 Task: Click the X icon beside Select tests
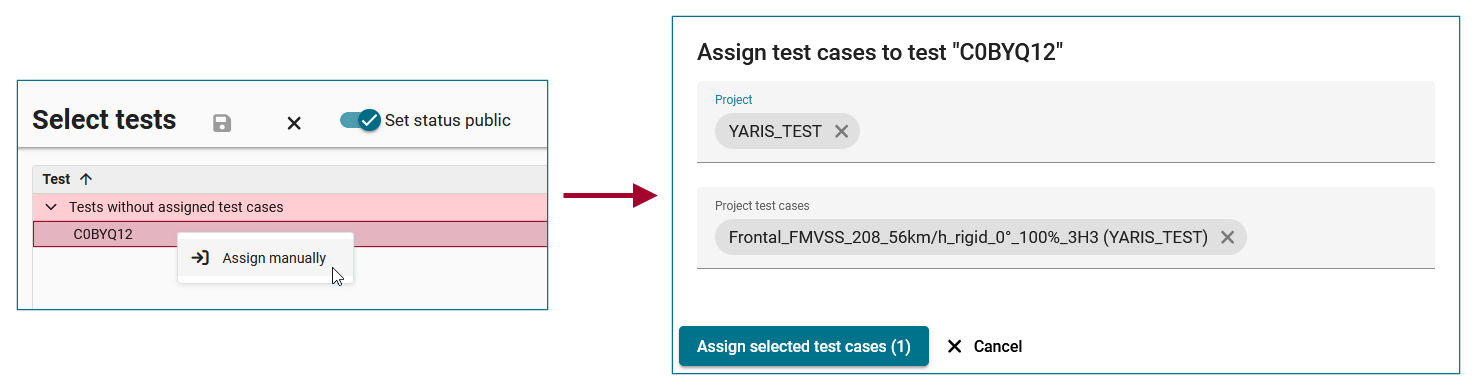(x=294, y=123)
